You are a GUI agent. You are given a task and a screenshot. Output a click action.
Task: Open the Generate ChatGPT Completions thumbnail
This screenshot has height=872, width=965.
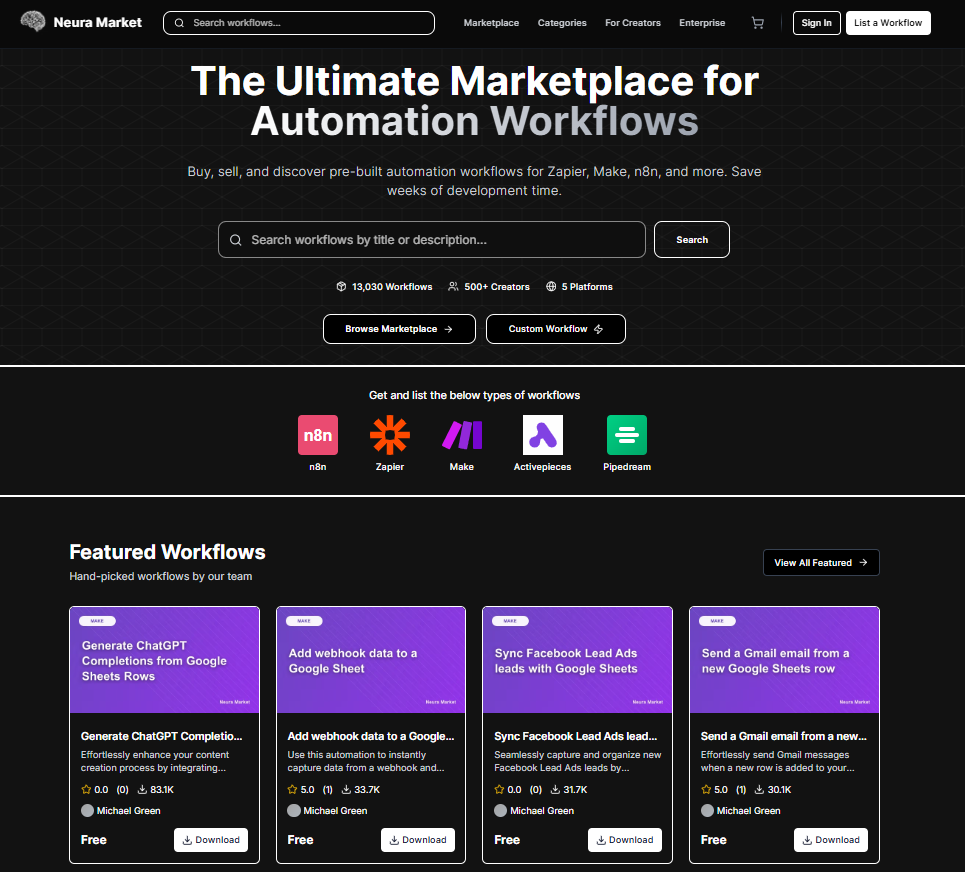164,660
